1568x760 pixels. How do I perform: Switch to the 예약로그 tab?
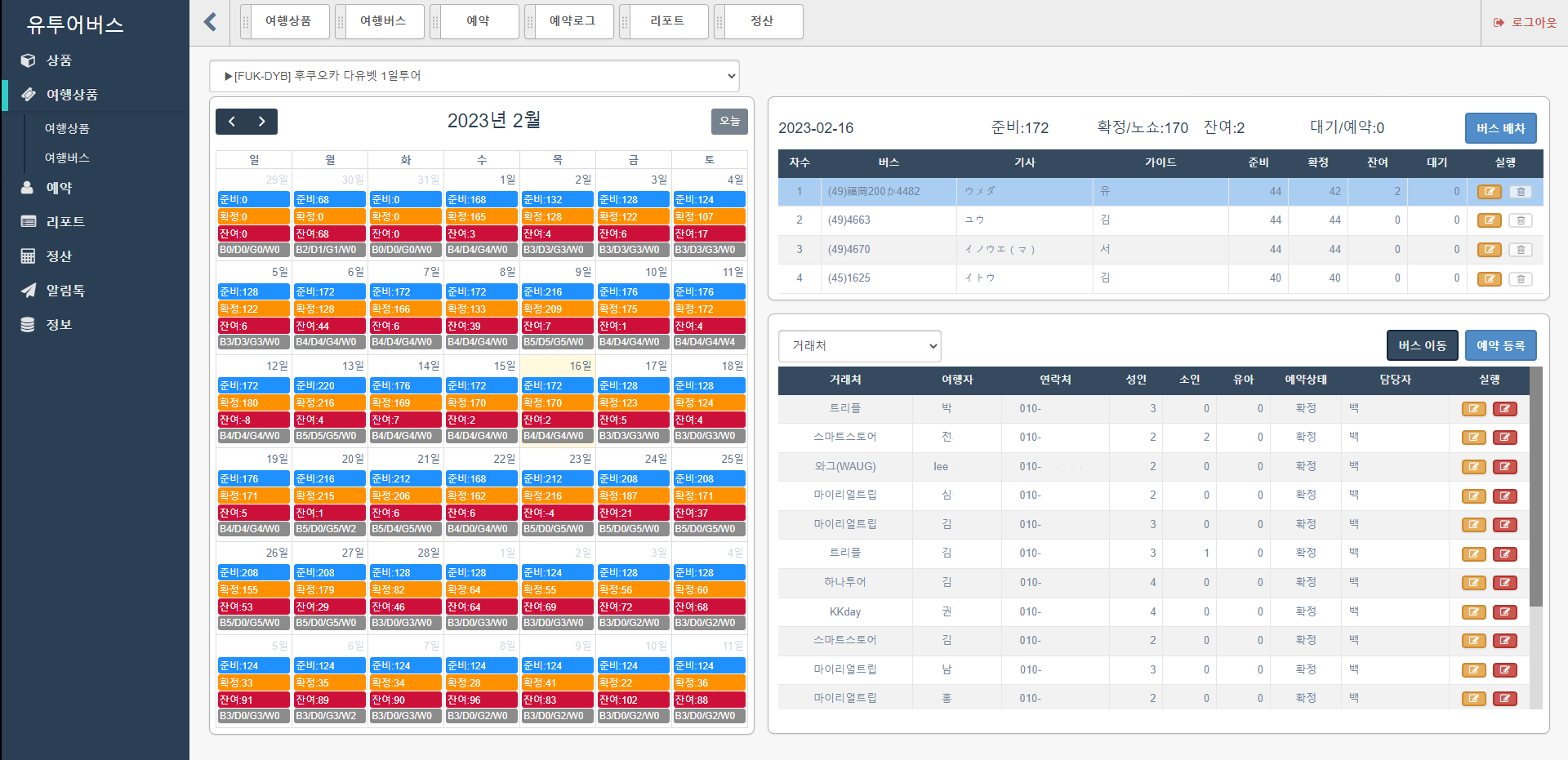point(572,21)
